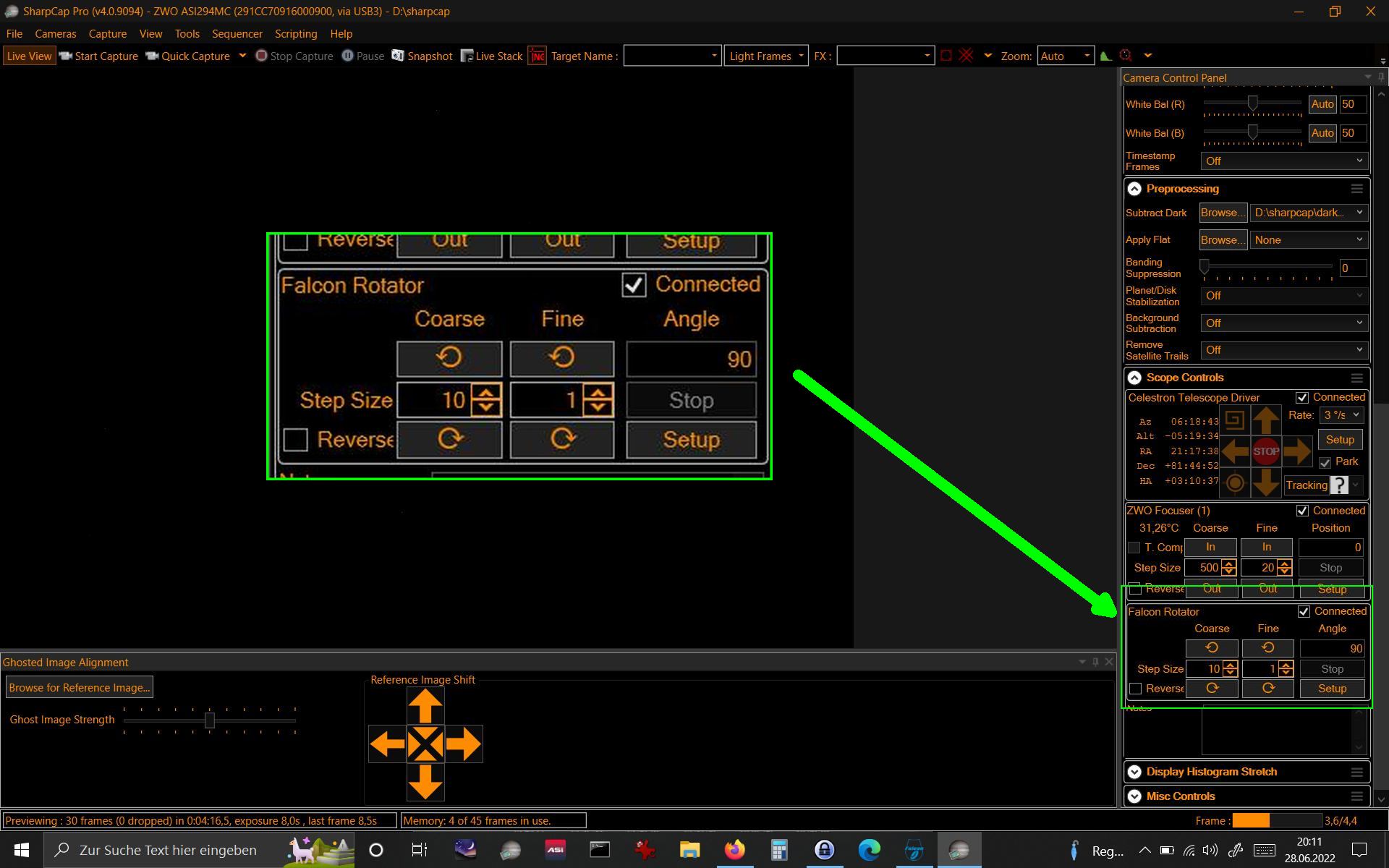Open the Cameras menu
Viewport: 1389px width, 868px height.
click(x=56, y=34)
